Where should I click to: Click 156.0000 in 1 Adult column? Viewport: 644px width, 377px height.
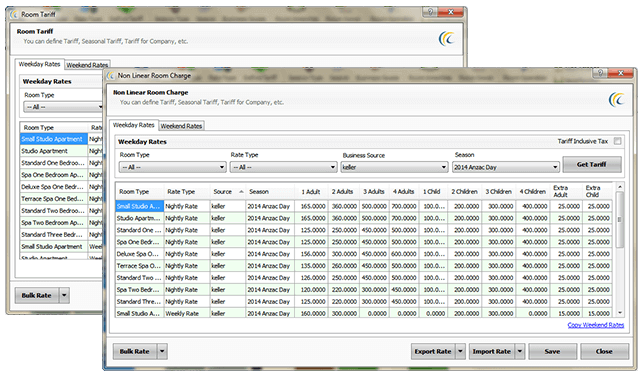(x=311, y=254)
